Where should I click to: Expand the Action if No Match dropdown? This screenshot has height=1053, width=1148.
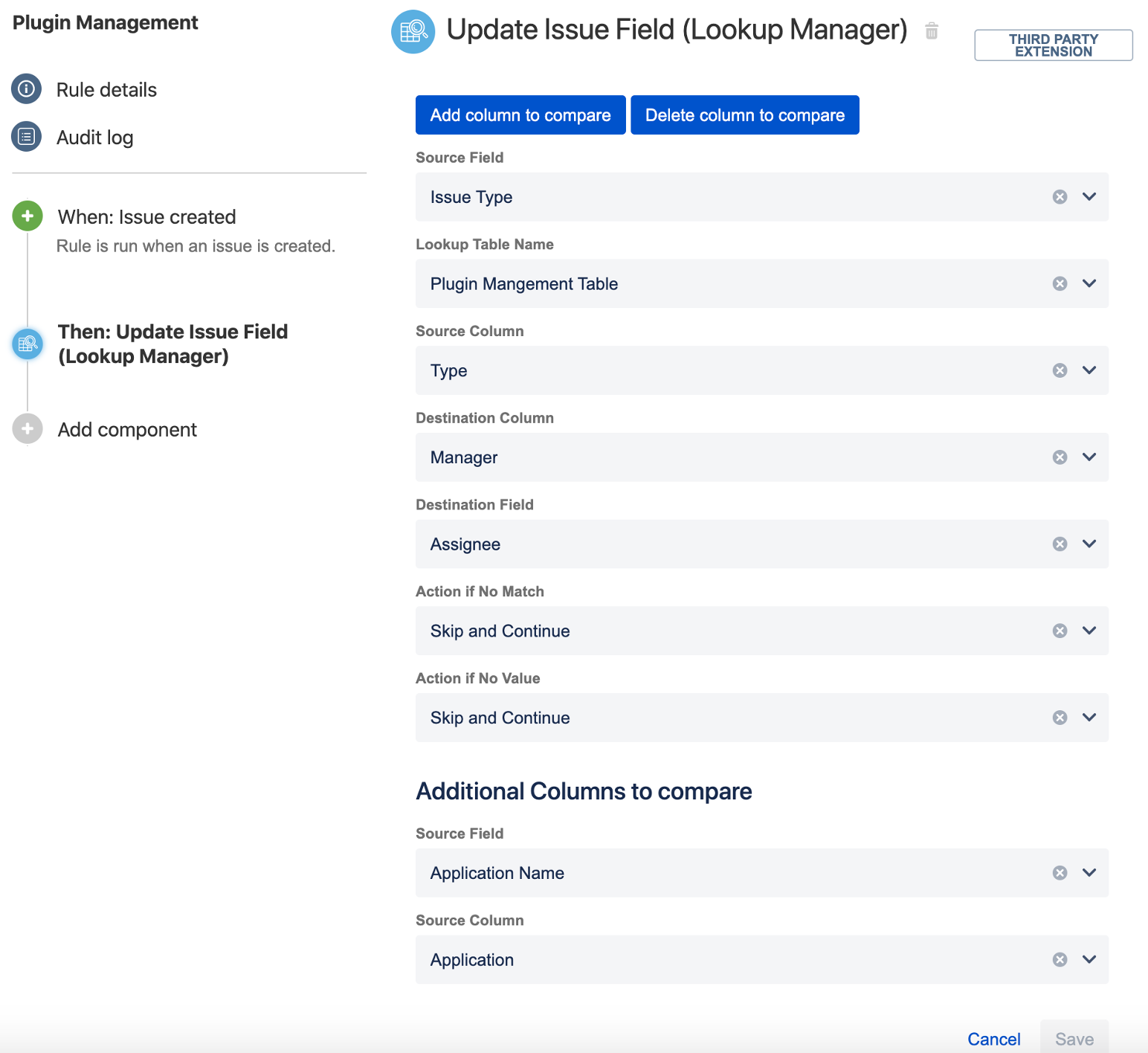click(x=1089, y=631)
